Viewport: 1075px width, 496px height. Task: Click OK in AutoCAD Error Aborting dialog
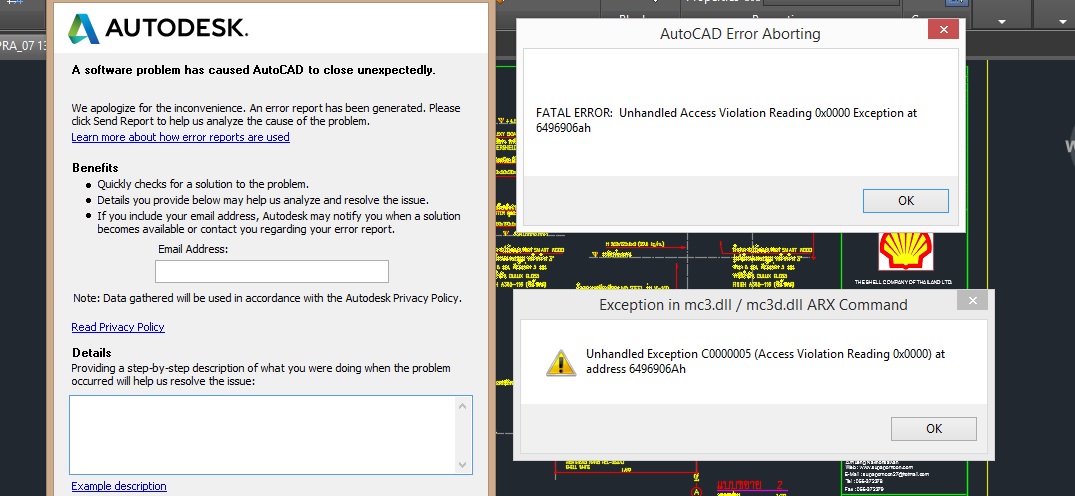click(x=906, y=200)
